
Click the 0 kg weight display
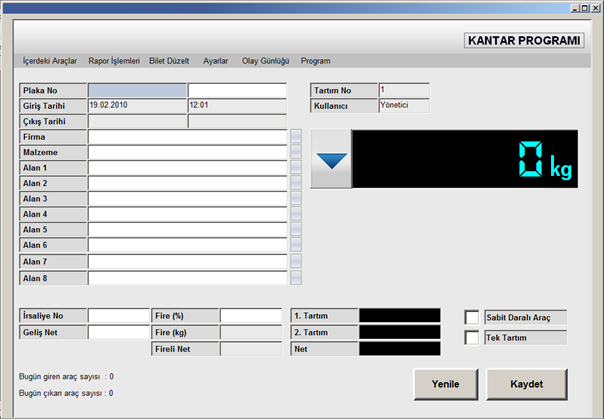(x=465, y=159)
